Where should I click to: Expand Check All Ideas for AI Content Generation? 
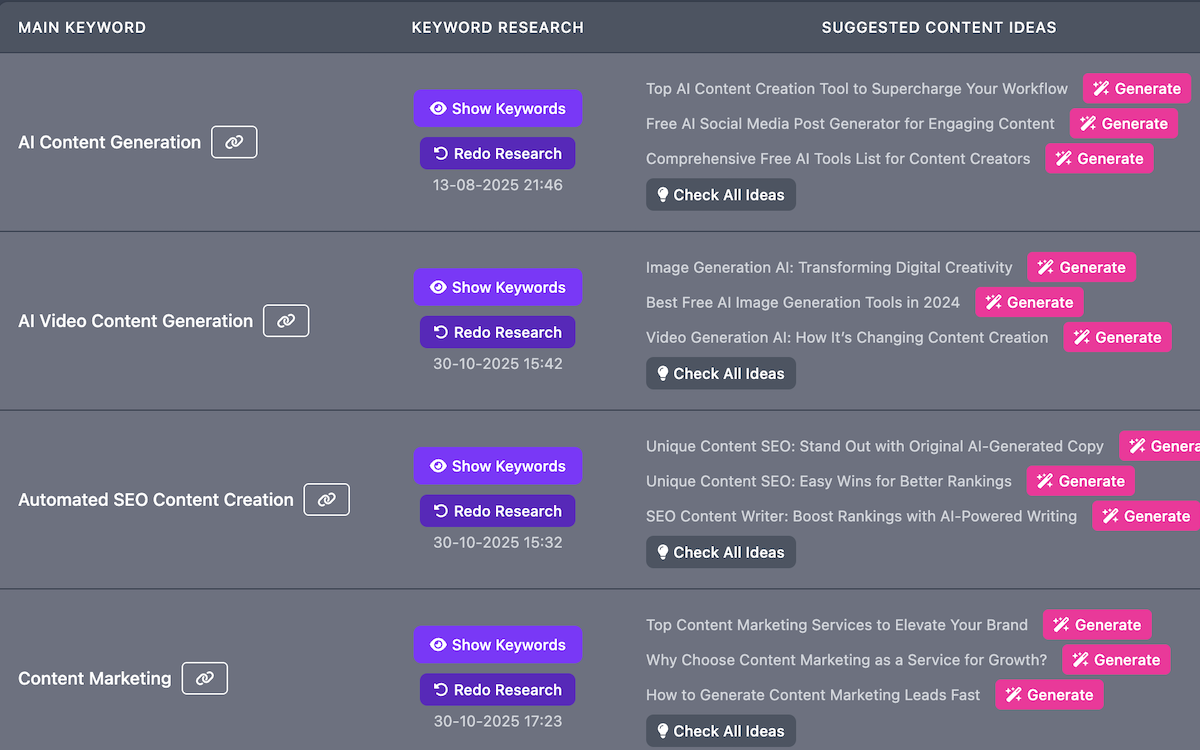[720, 195]
